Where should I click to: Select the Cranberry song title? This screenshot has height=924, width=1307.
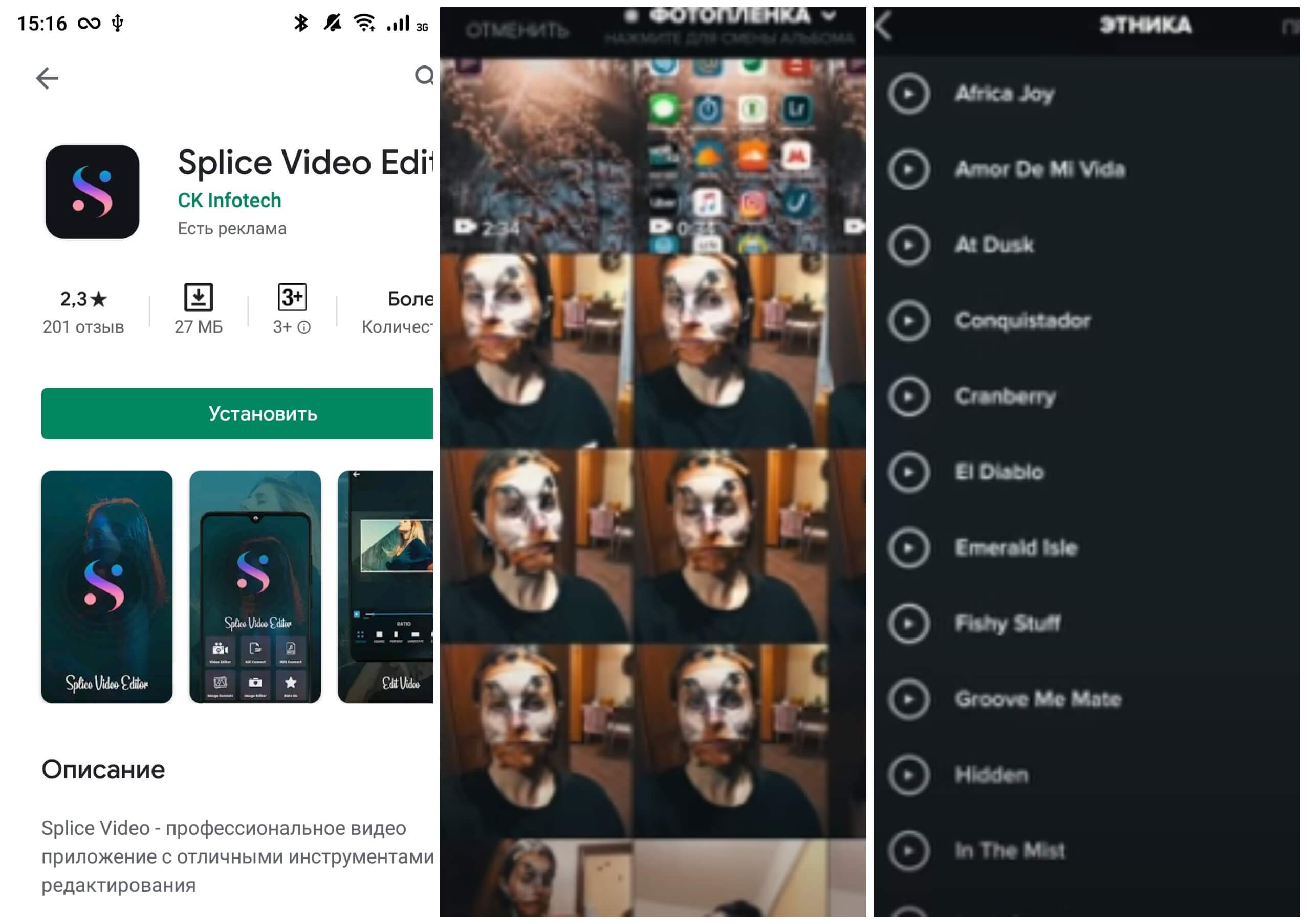[x=1005, y=397]
